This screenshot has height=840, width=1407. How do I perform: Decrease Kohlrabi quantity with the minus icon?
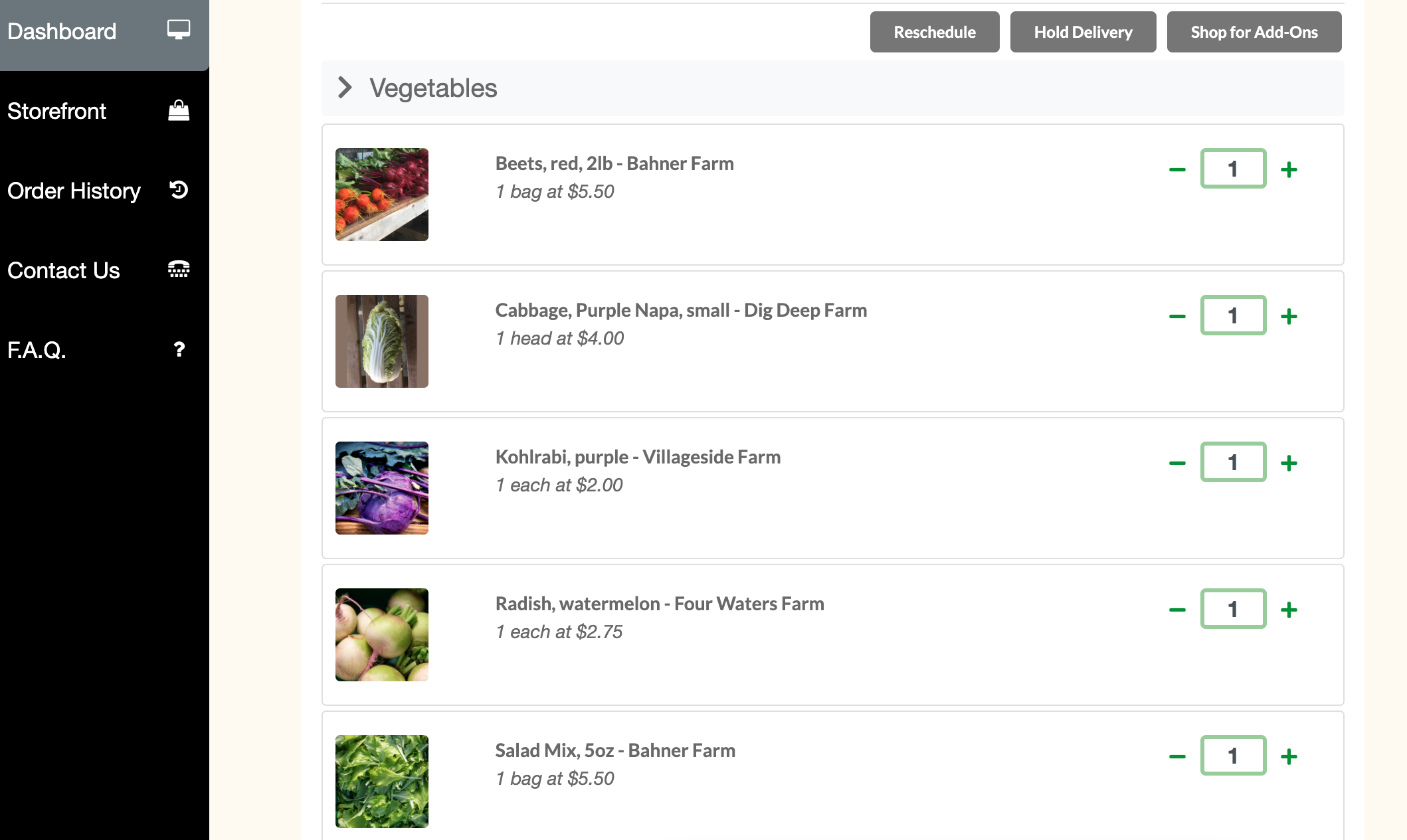point(1177,462)
